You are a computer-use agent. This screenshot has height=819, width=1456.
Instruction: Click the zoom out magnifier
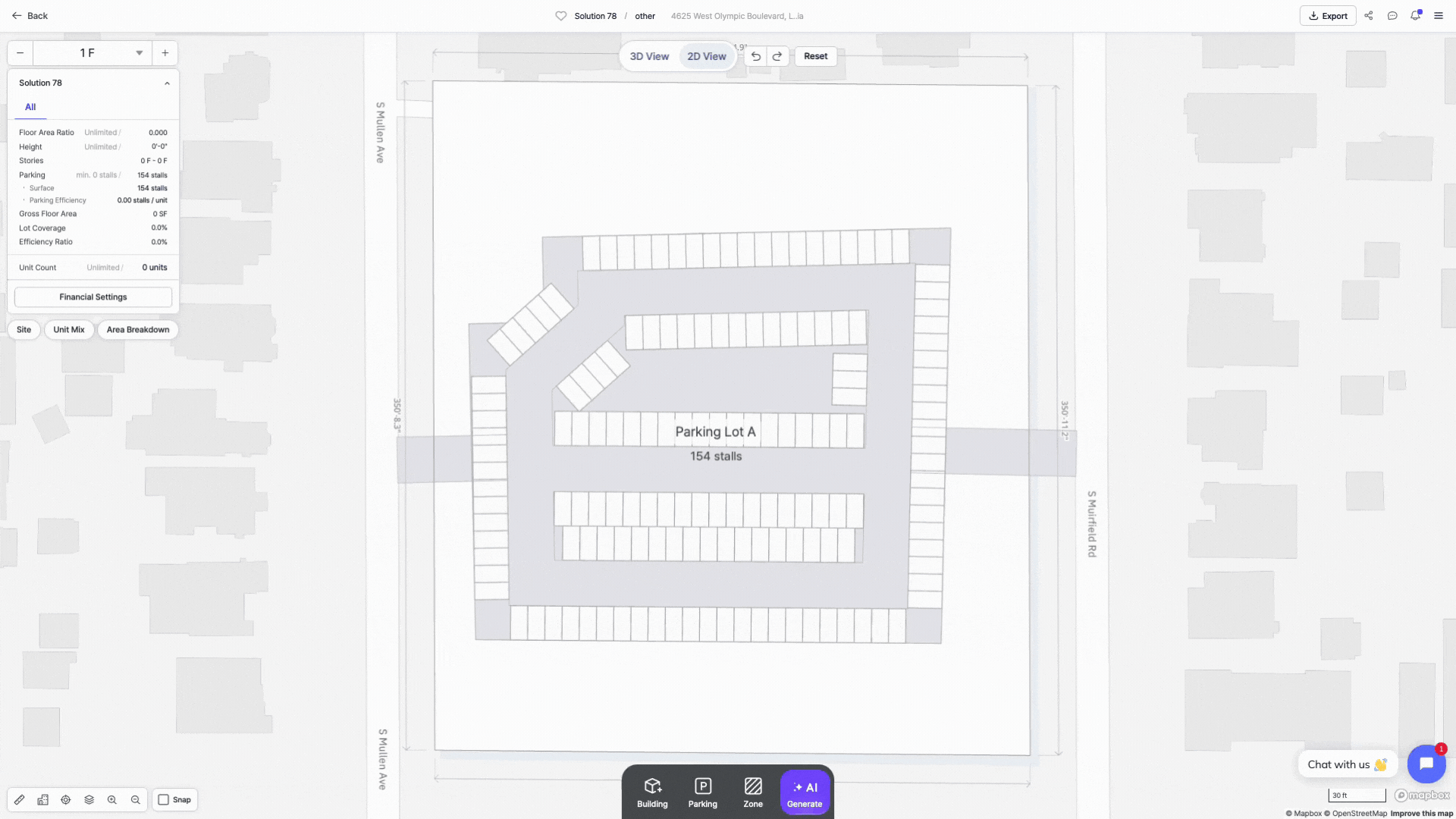pos(135,799)
